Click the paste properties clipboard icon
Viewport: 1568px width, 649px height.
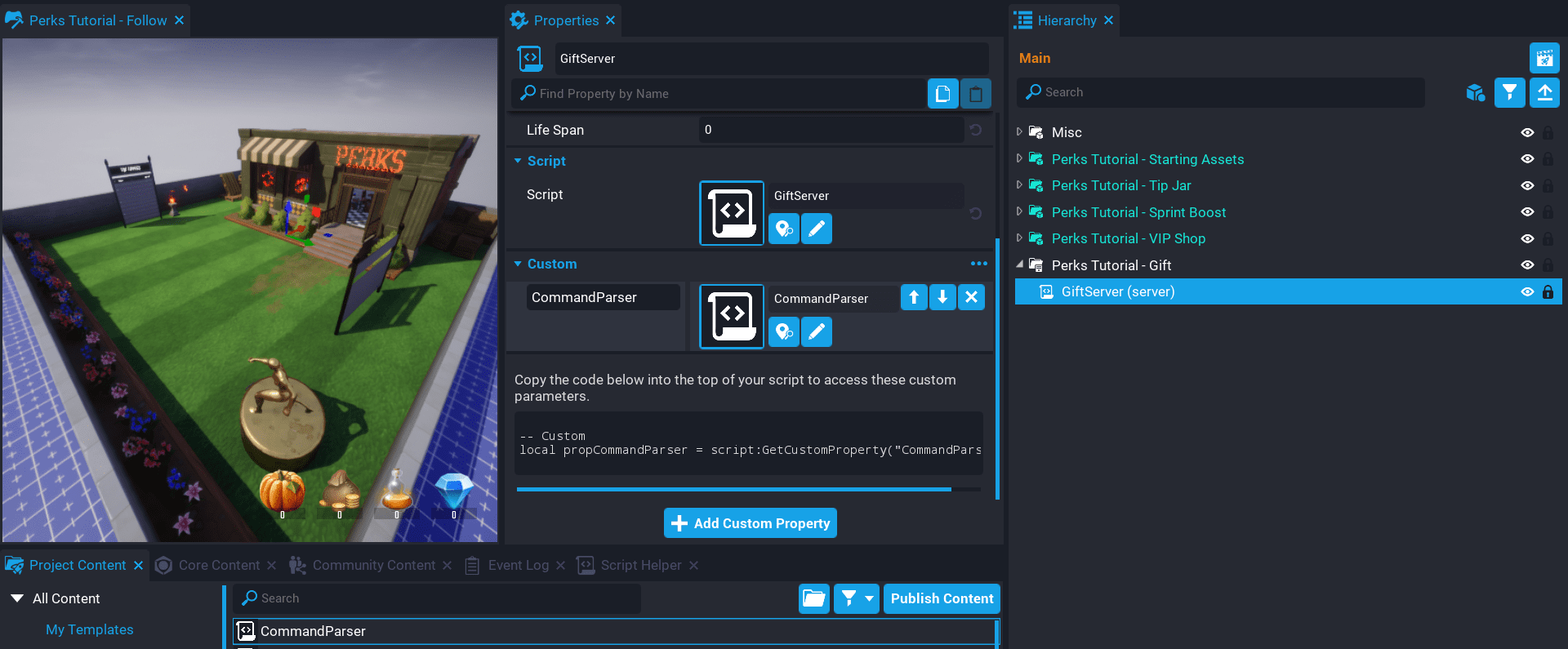coord(975,94)
